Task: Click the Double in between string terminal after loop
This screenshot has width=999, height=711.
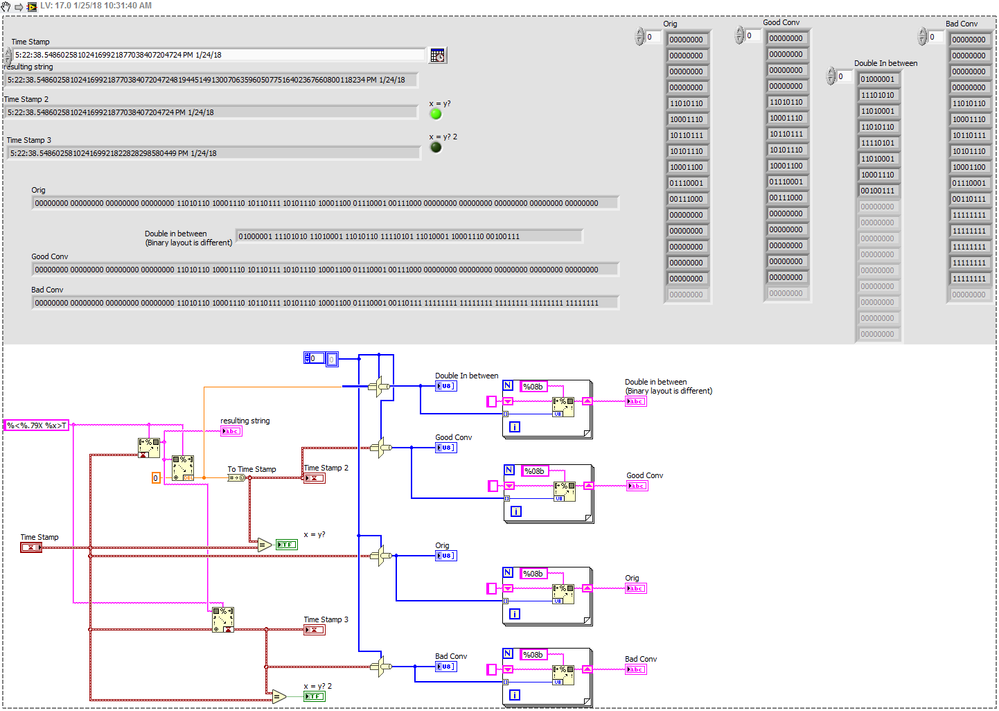Action: coord(635,401)
